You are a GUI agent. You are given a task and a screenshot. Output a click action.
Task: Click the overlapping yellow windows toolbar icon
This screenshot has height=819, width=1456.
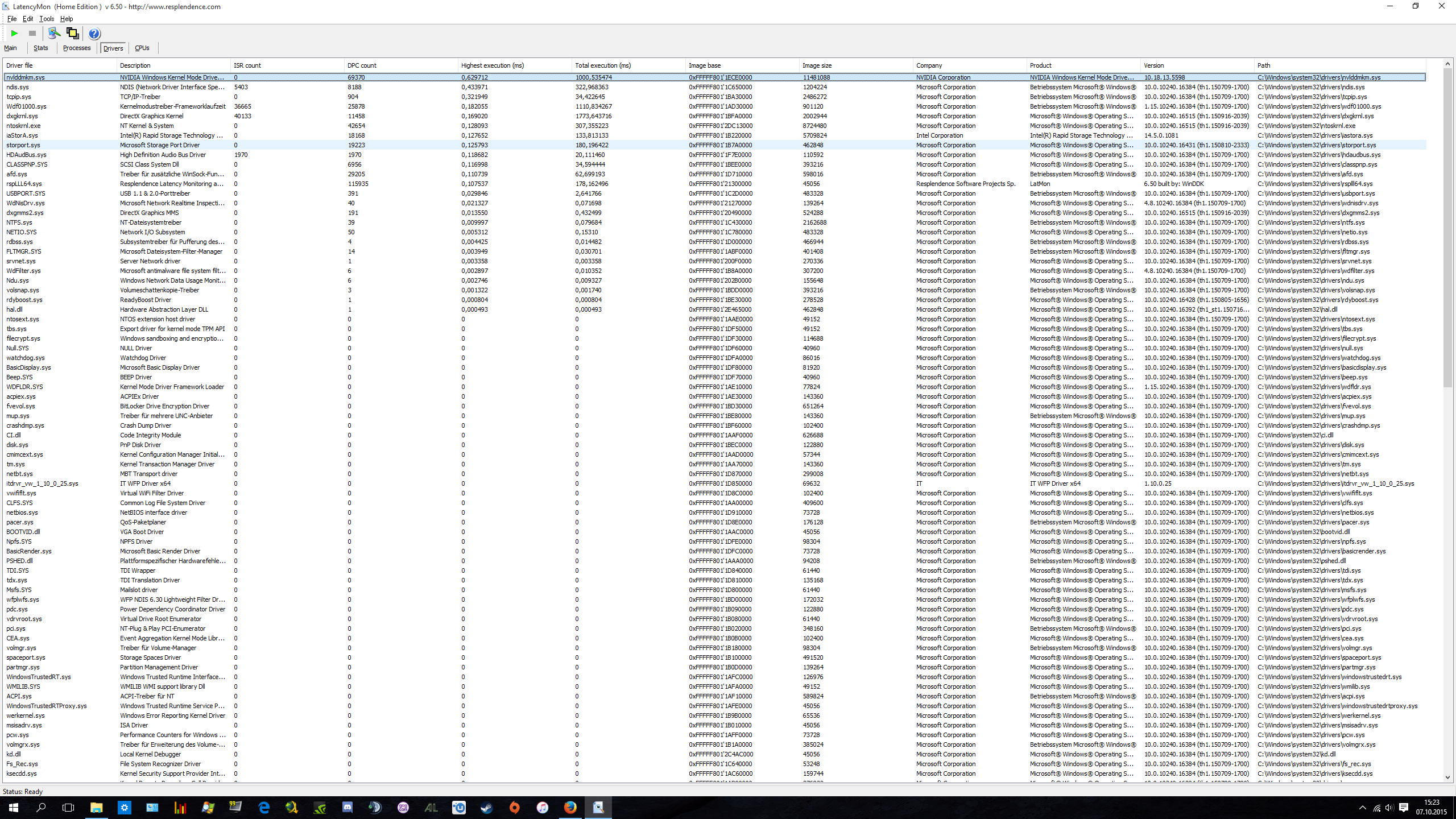[x=72, y=34]
